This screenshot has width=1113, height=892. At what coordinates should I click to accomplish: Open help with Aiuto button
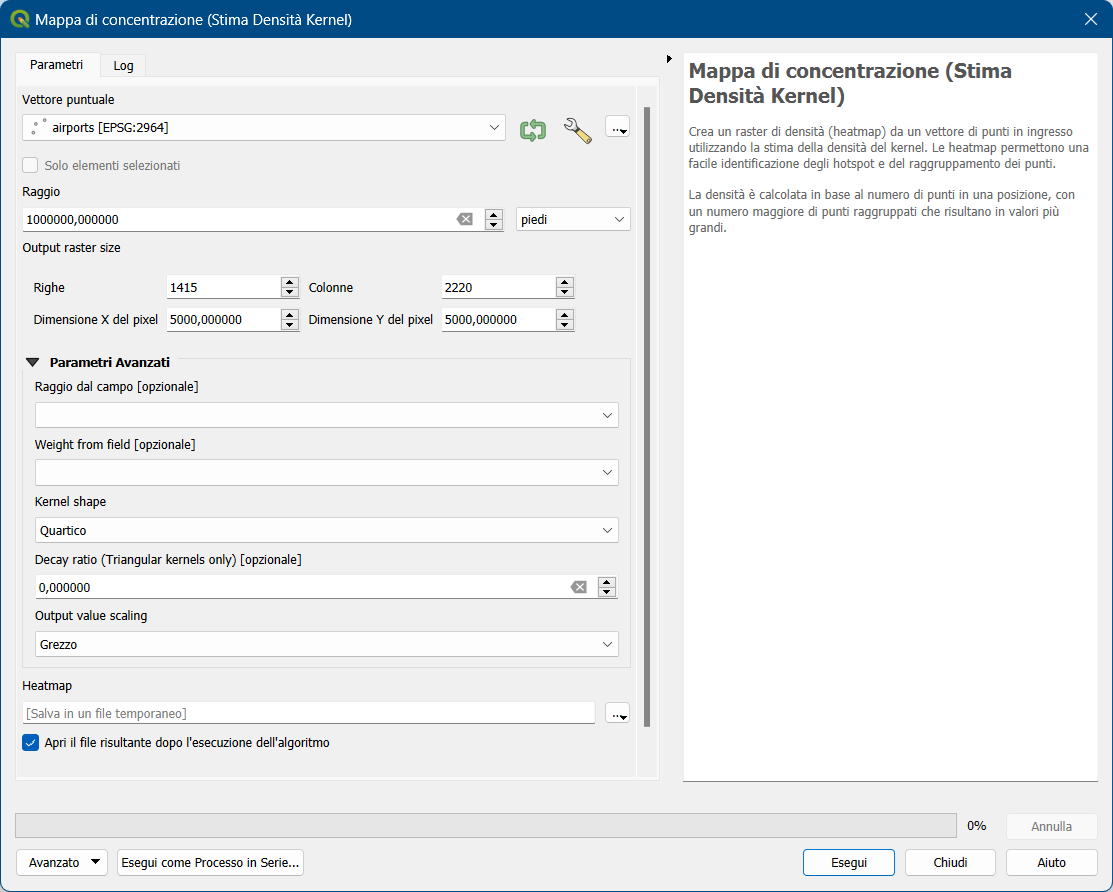(1051, 862)
